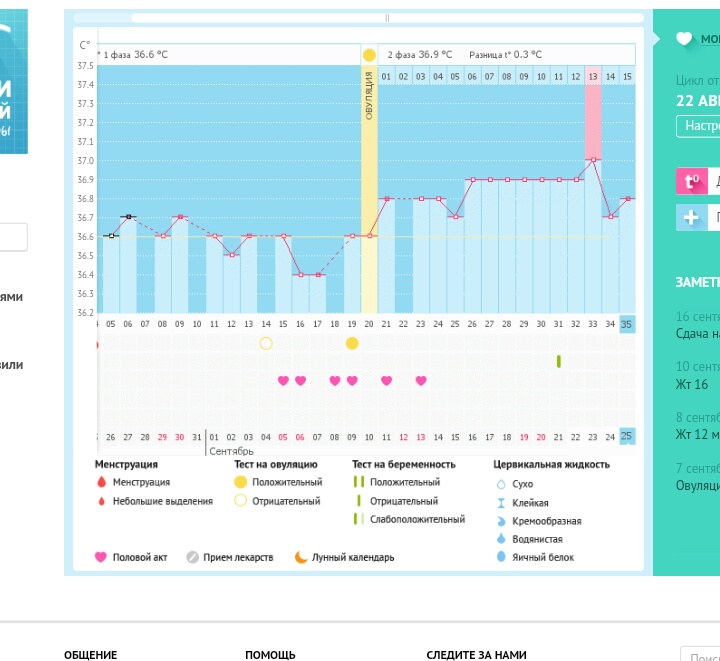720x661 pixels.
Task: Click the empty negative ovulation test circle
Action: point(266,343)
